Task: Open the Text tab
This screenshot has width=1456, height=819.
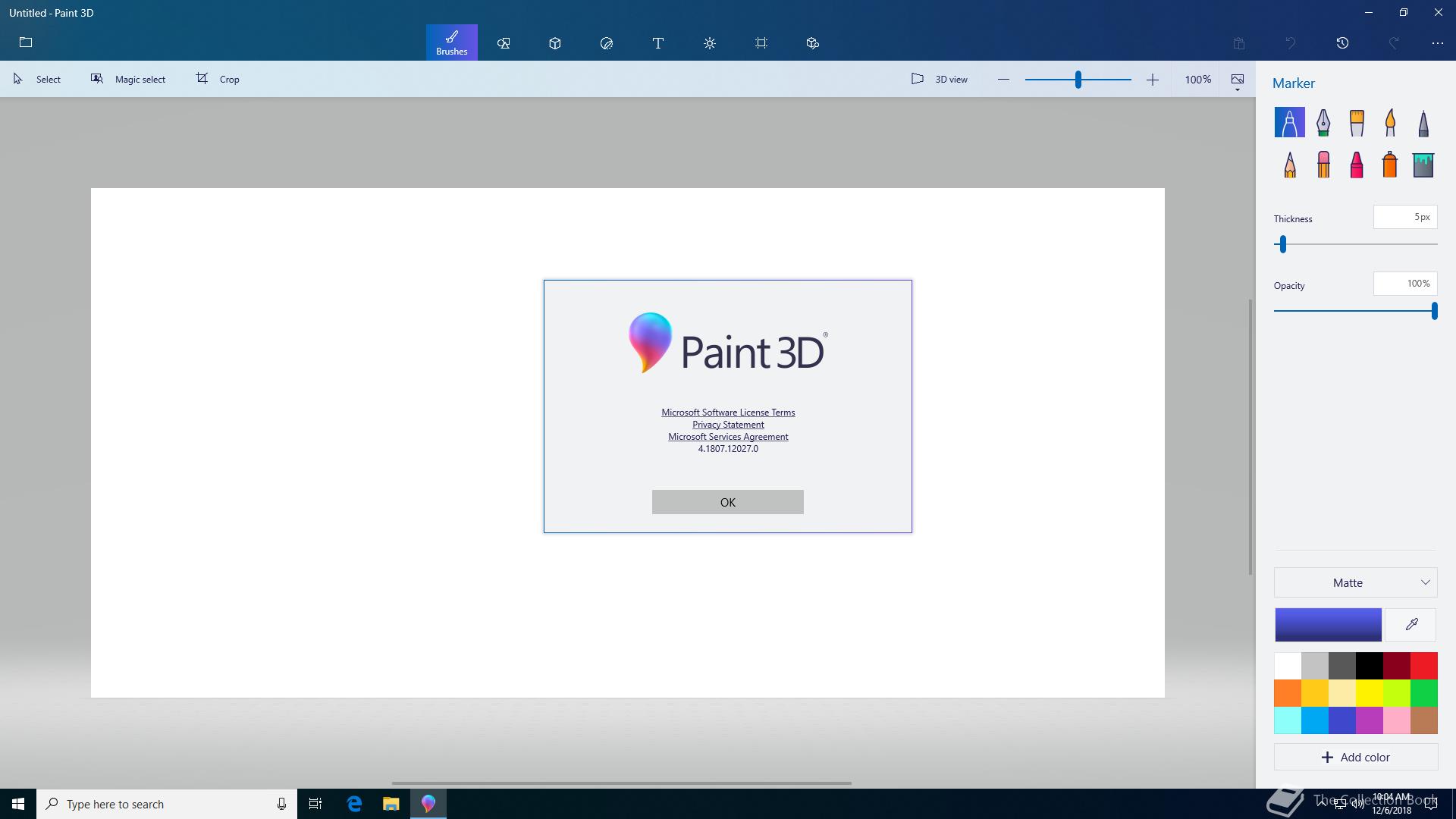Action: pyautogui.click(x=658, y=43)
